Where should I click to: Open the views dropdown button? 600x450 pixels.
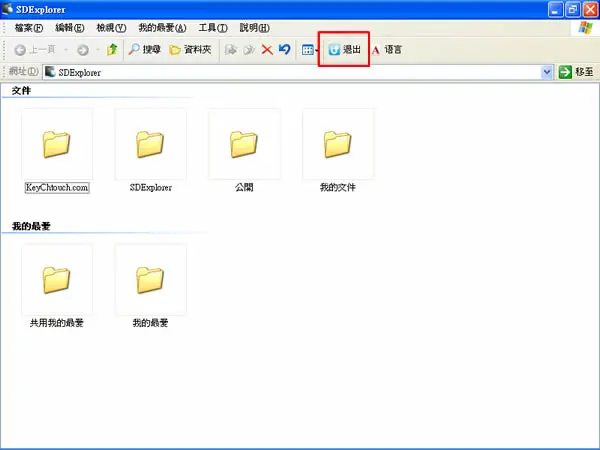coord(310,49)
